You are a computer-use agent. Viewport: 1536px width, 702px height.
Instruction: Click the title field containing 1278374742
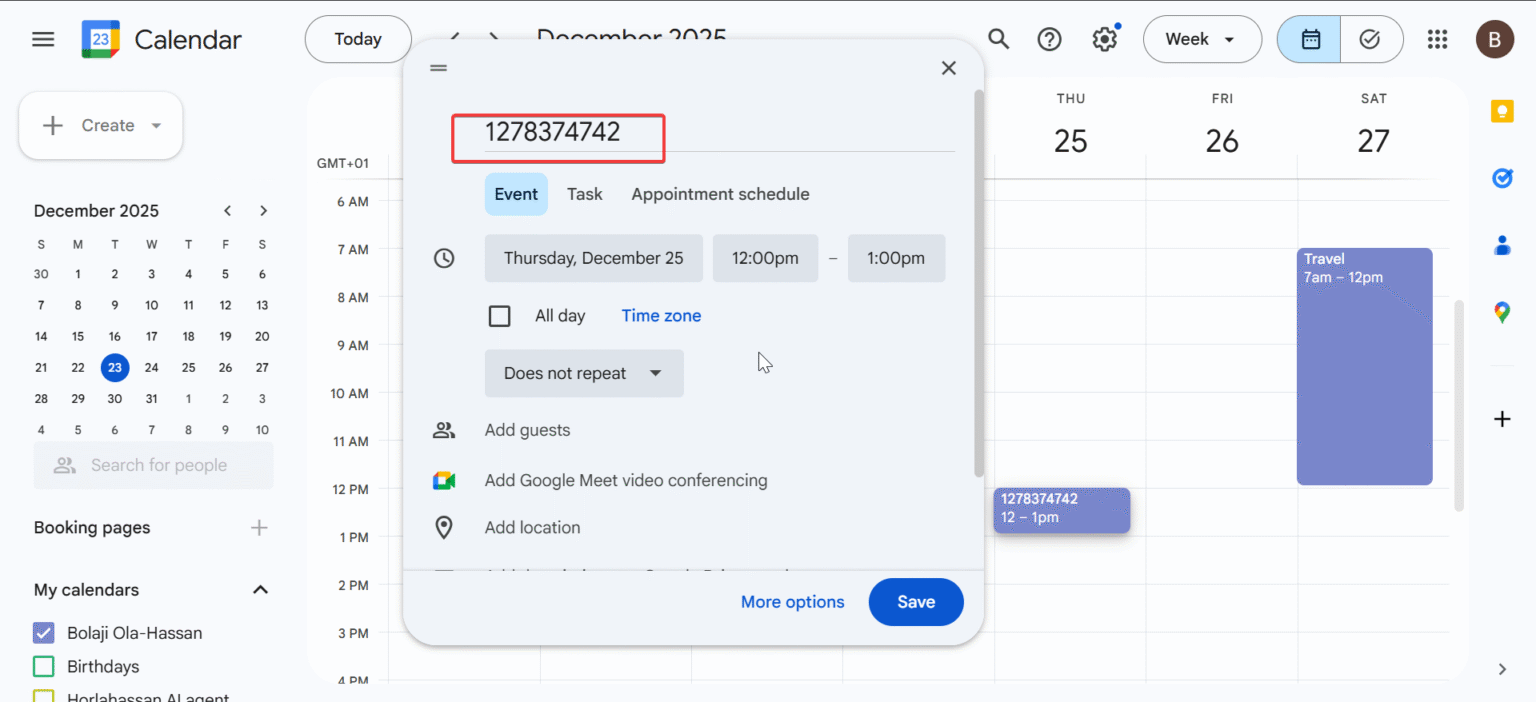point(719,133)
